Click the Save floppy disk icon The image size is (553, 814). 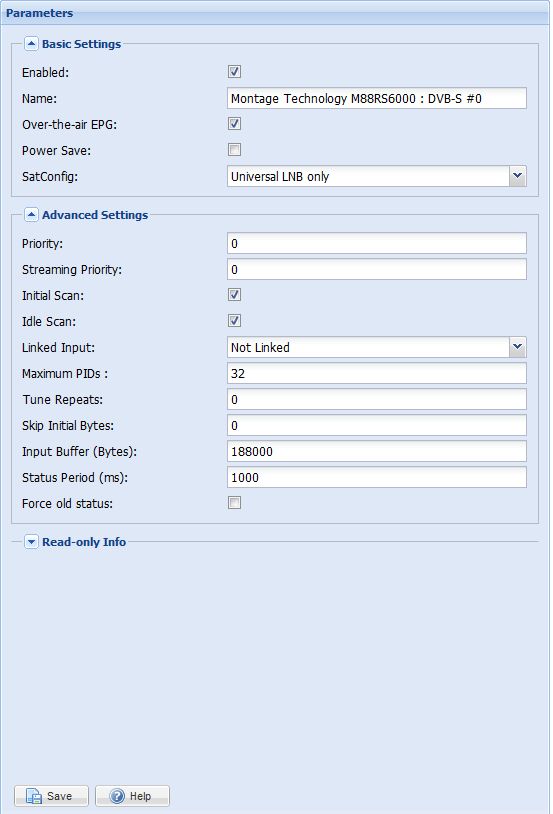34,796
